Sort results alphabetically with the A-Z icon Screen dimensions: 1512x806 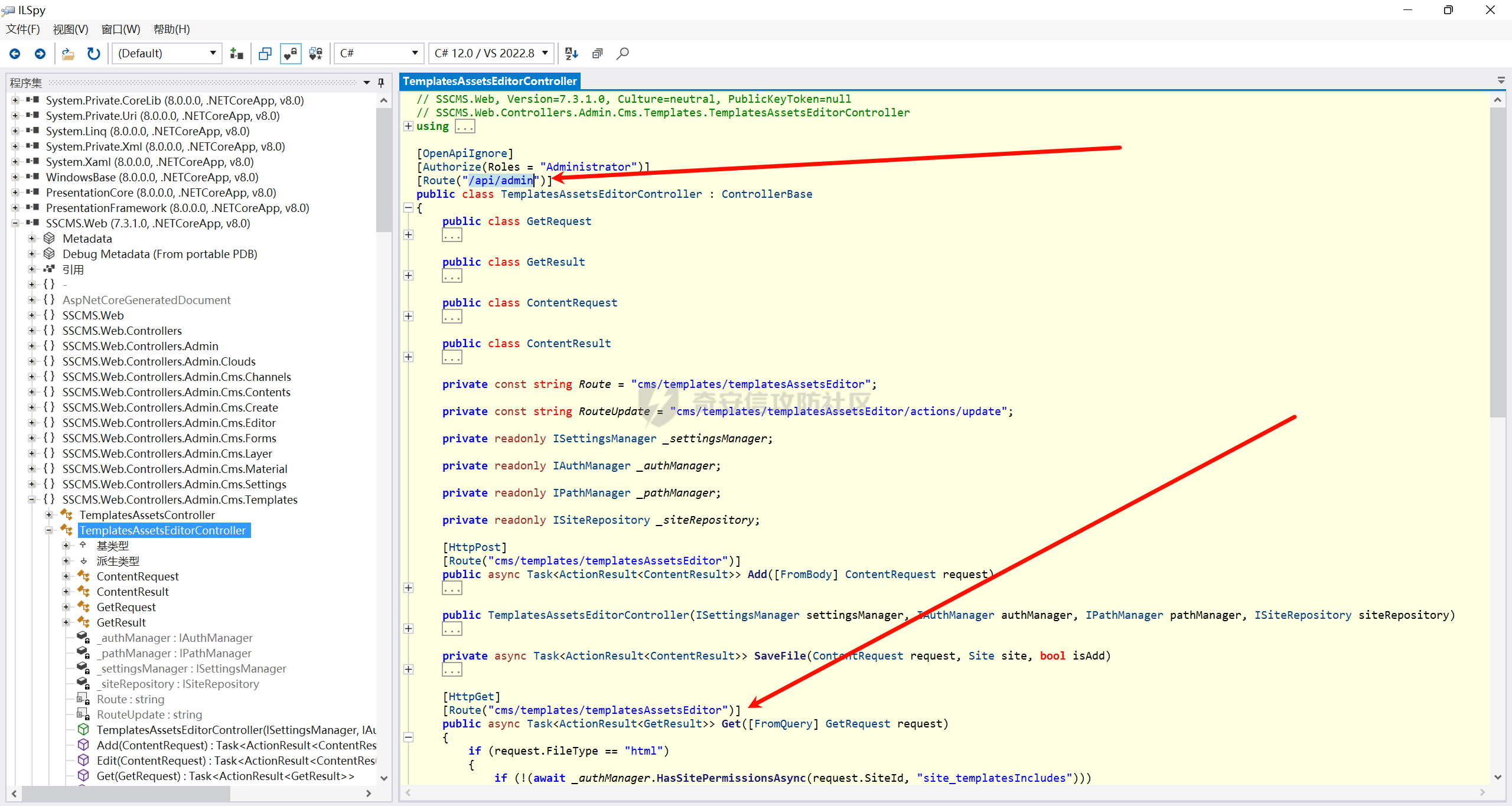(x=572, y=54)
